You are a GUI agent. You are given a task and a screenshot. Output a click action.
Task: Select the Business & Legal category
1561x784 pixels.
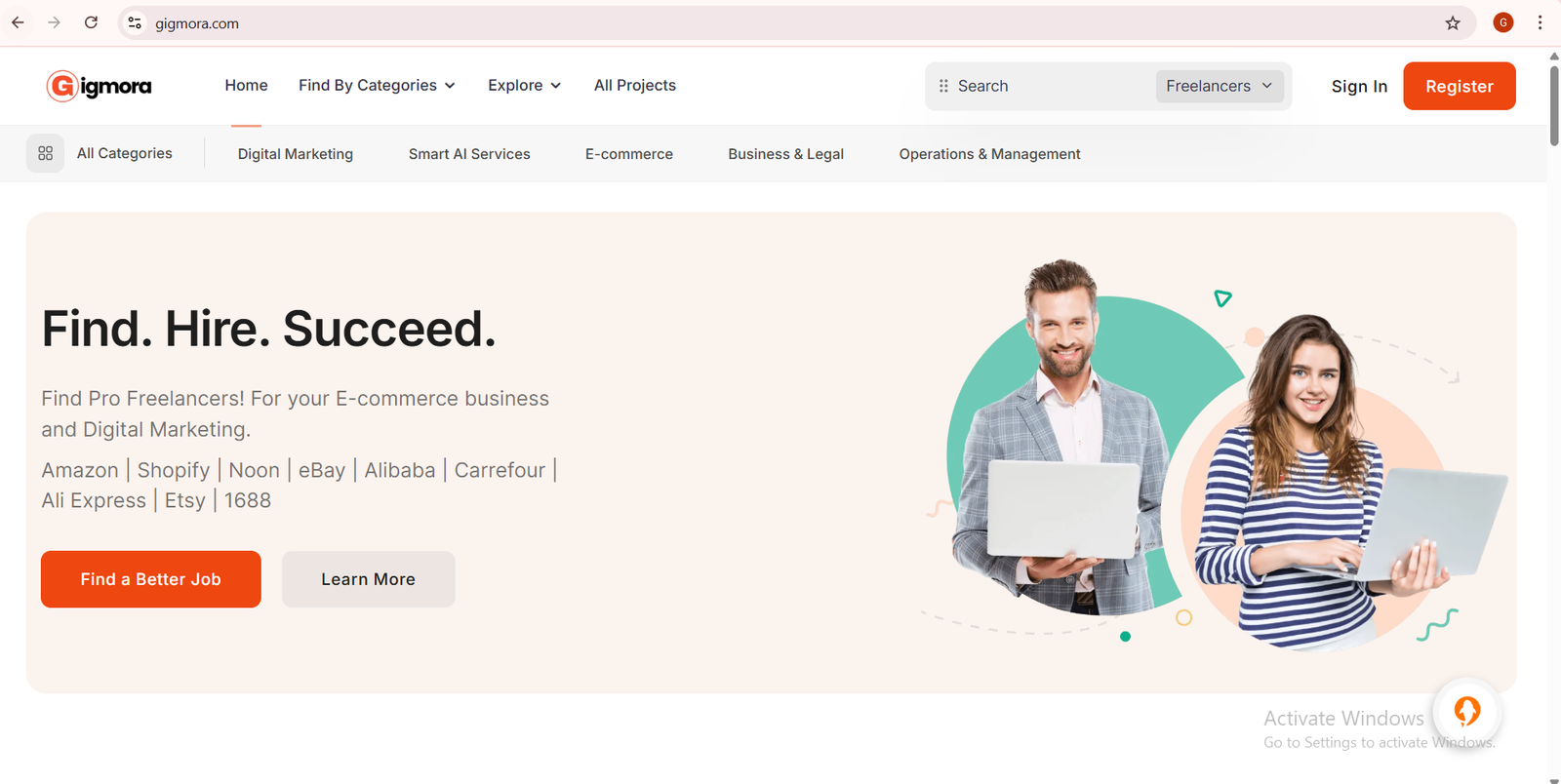[x=785, y=154]
